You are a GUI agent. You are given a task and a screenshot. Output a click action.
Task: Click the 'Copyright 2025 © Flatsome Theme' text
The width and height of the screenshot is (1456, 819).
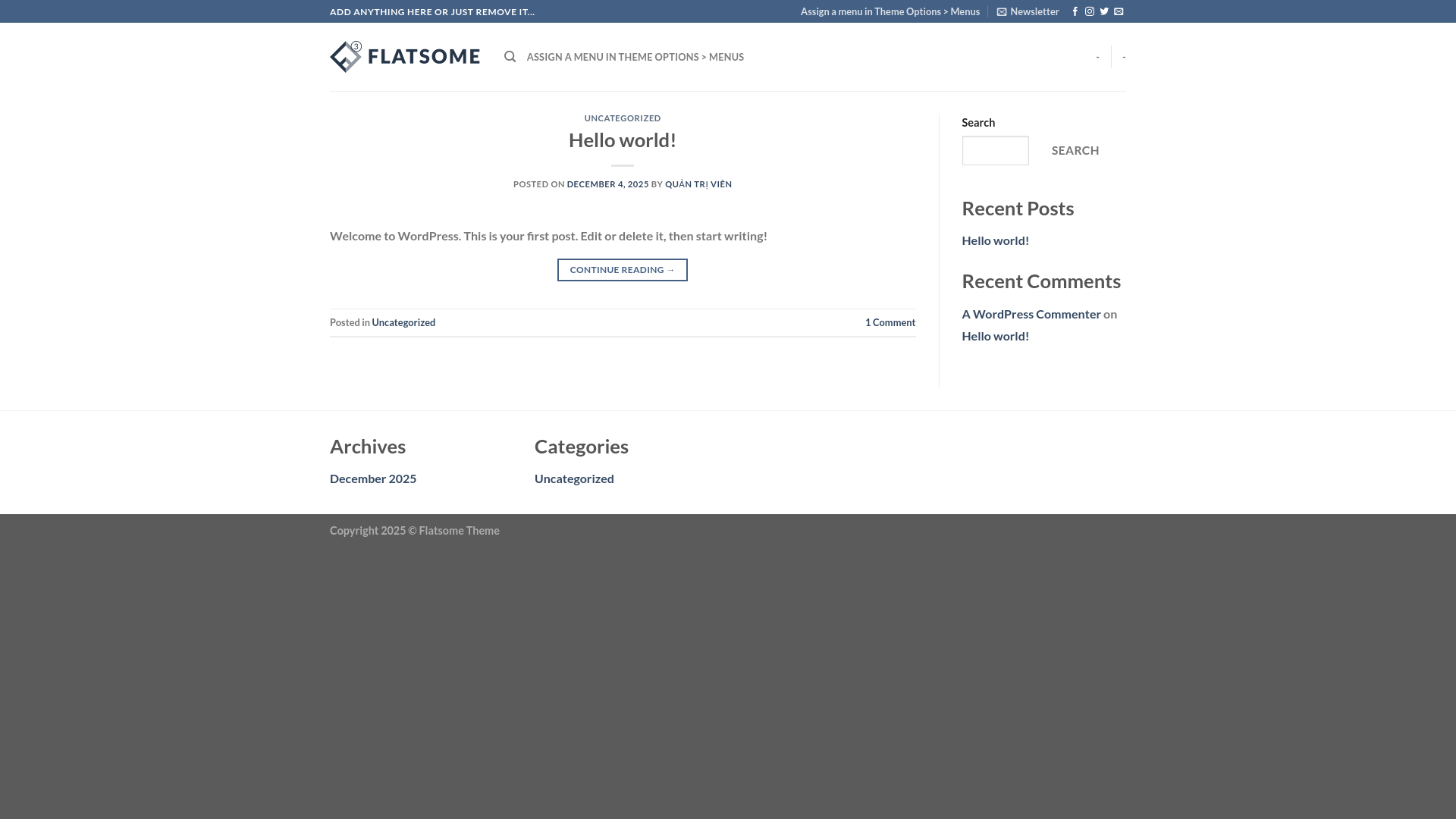[x=415, y=531]
